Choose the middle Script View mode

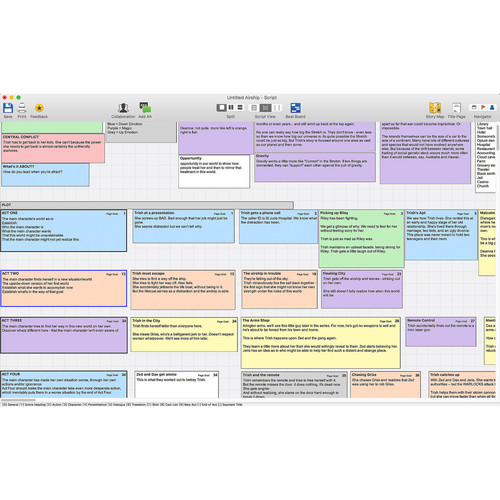pos(265,108)
